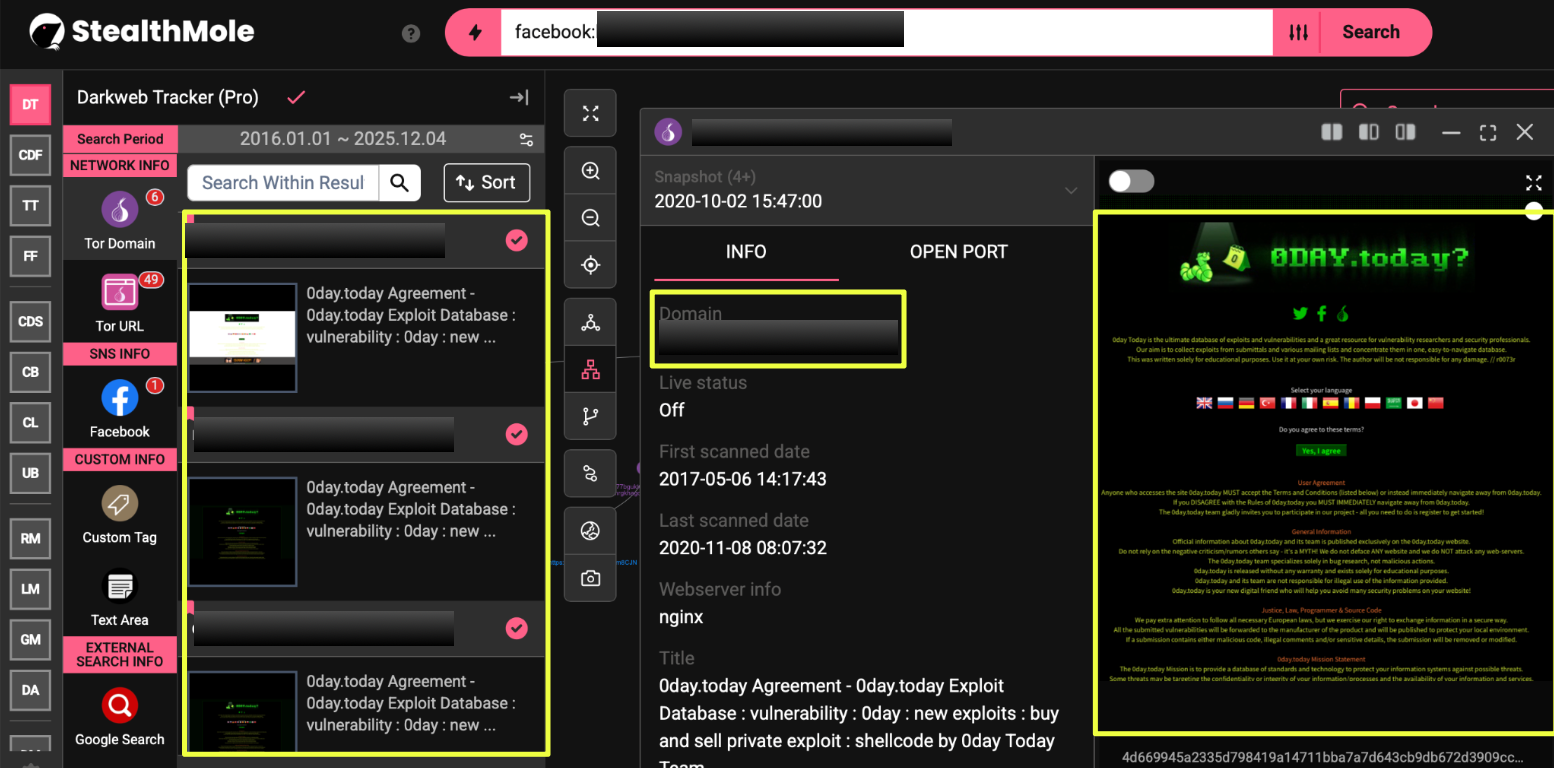Open the Google Search external icon
Screen dimensions: 1554x768
point(119,707)
